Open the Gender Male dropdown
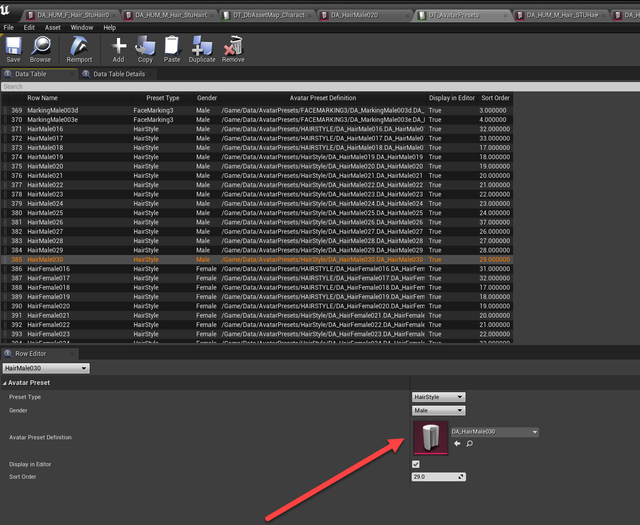This screenshot has height=525, width=640. point(439,410)
